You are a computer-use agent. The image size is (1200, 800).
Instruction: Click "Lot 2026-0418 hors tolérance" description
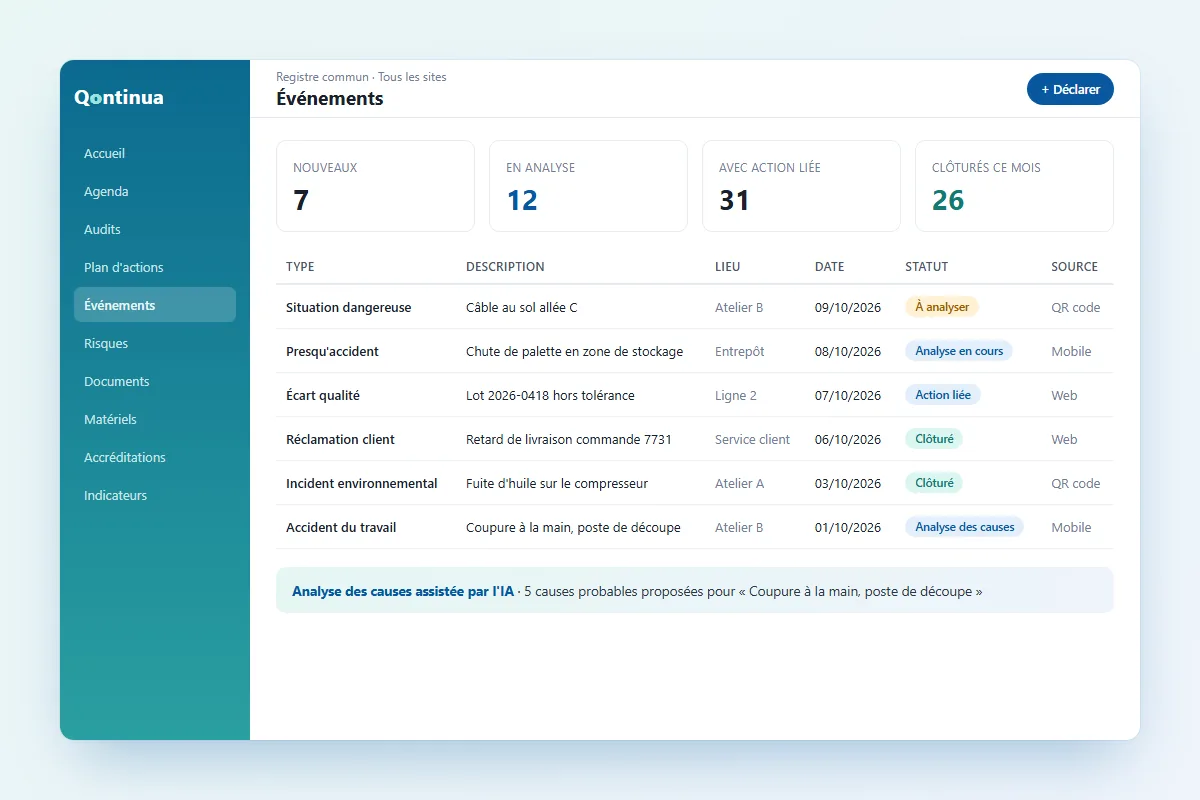click(550, 395)
